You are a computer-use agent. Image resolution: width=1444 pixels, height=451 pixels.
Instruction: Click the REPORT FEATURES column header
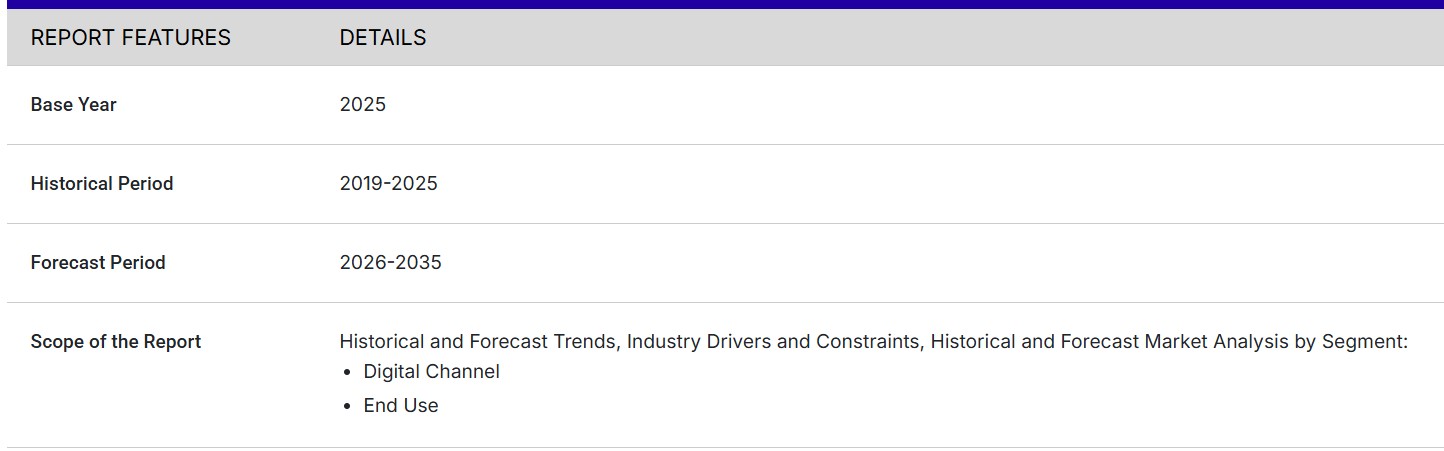130,38
